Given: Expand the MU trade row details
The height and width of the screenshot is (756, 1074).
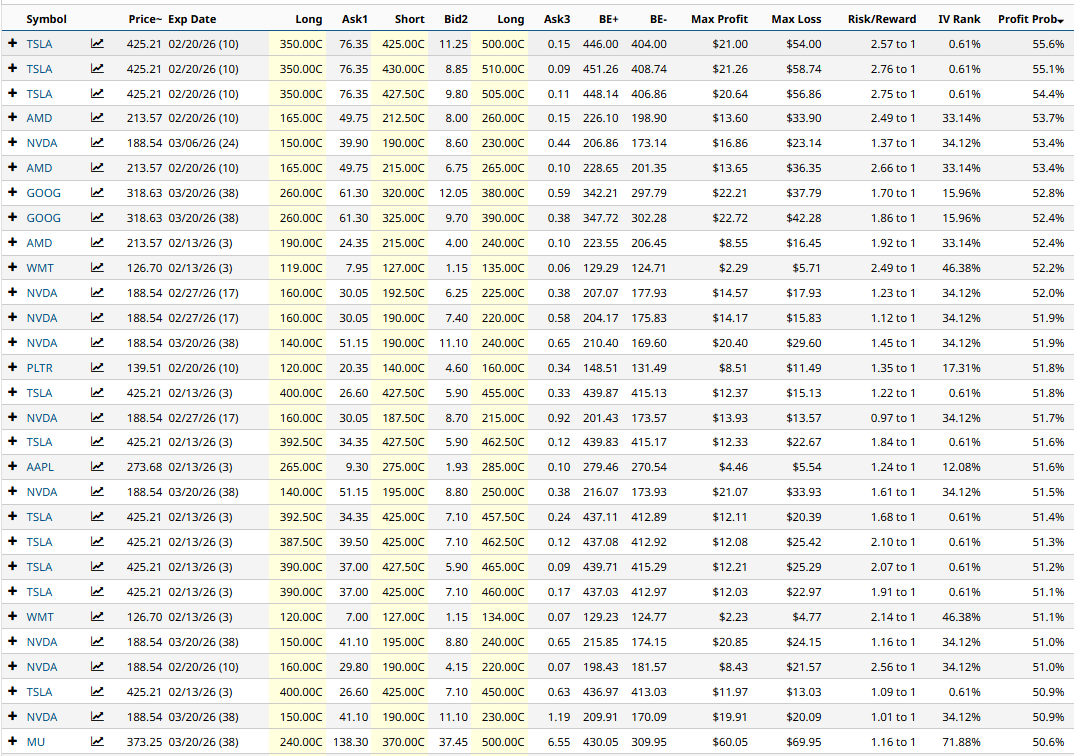Looking at the screenshot, I should [x=12, y=742].
